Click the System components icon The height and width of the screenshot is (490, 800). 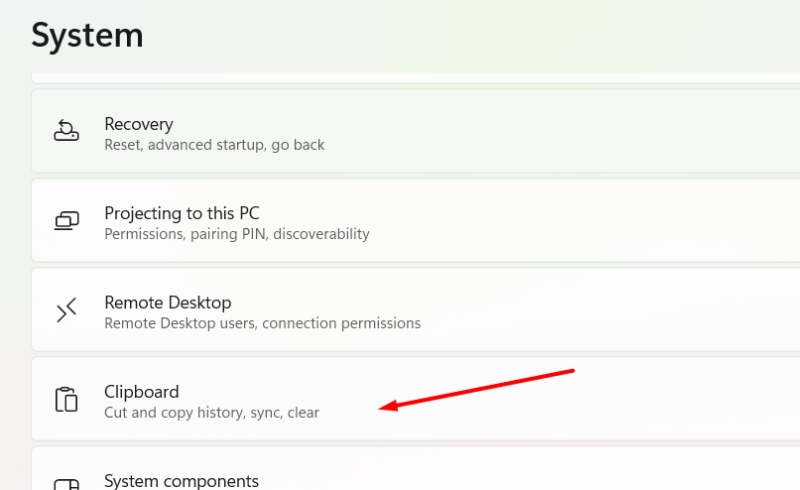point(66,484)
